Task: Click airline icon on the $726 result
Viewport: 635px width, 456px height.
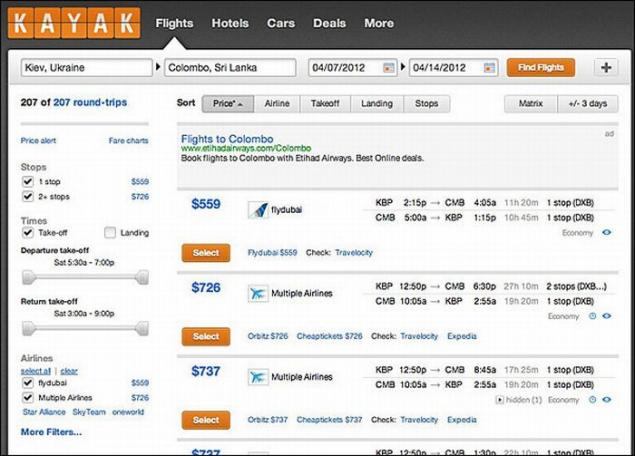Action: tap(258, 293)
